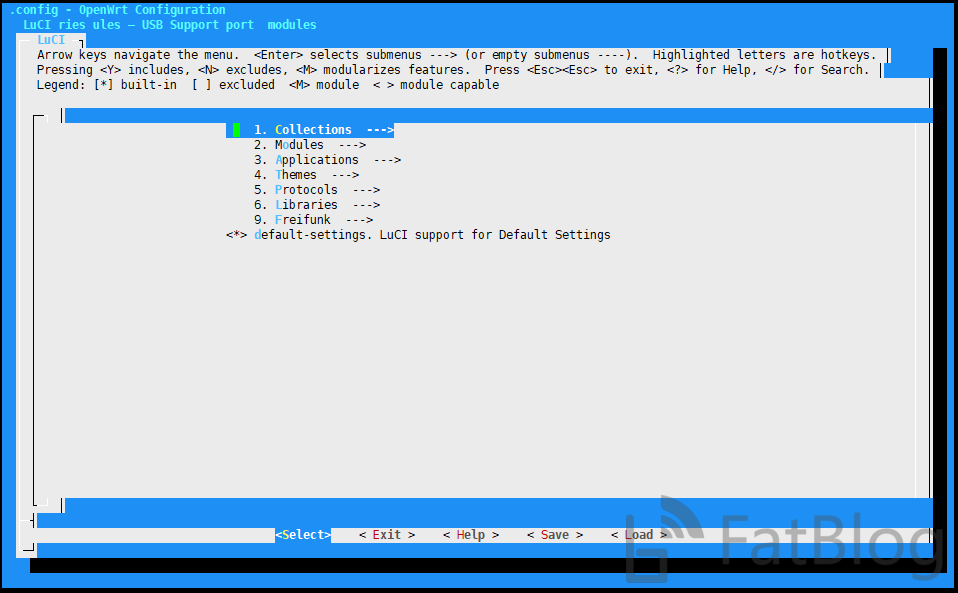This screenshot has height=593, width=958.
Task: Click the < Load > button
Action: (x=639, y=534)
